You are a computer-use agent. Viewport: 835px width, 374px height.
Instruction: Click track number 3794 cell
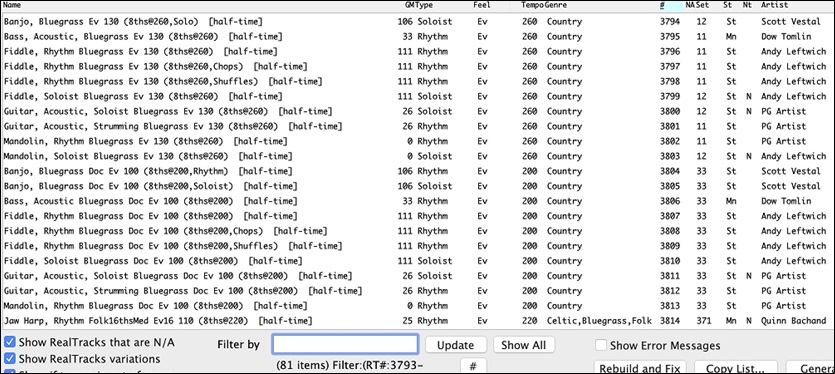tap(670, 22)
